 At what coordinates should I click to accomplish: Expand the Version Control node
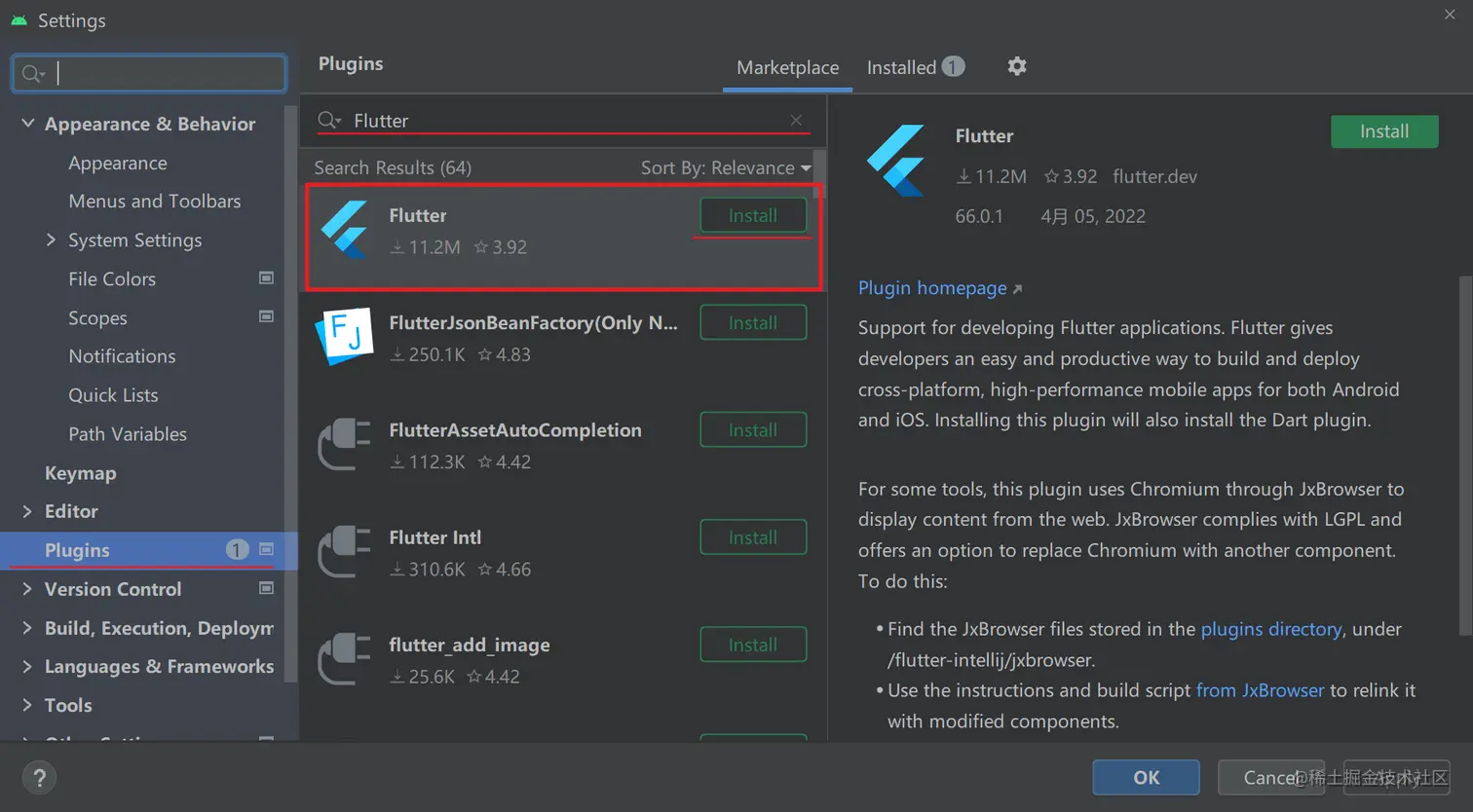(27, 588)
